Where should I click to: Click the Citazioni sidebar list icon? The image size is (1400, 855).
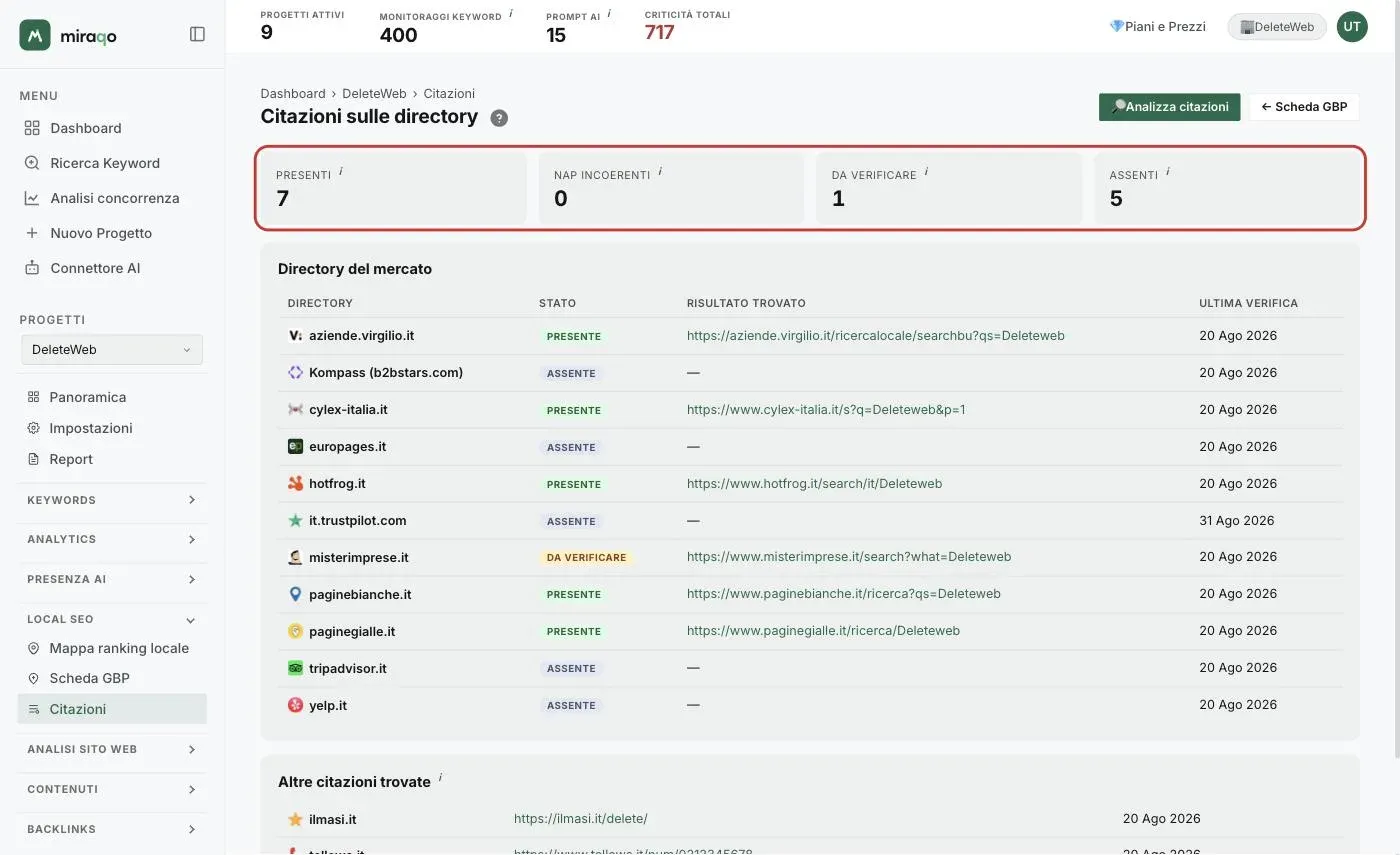tap(33, 709)
